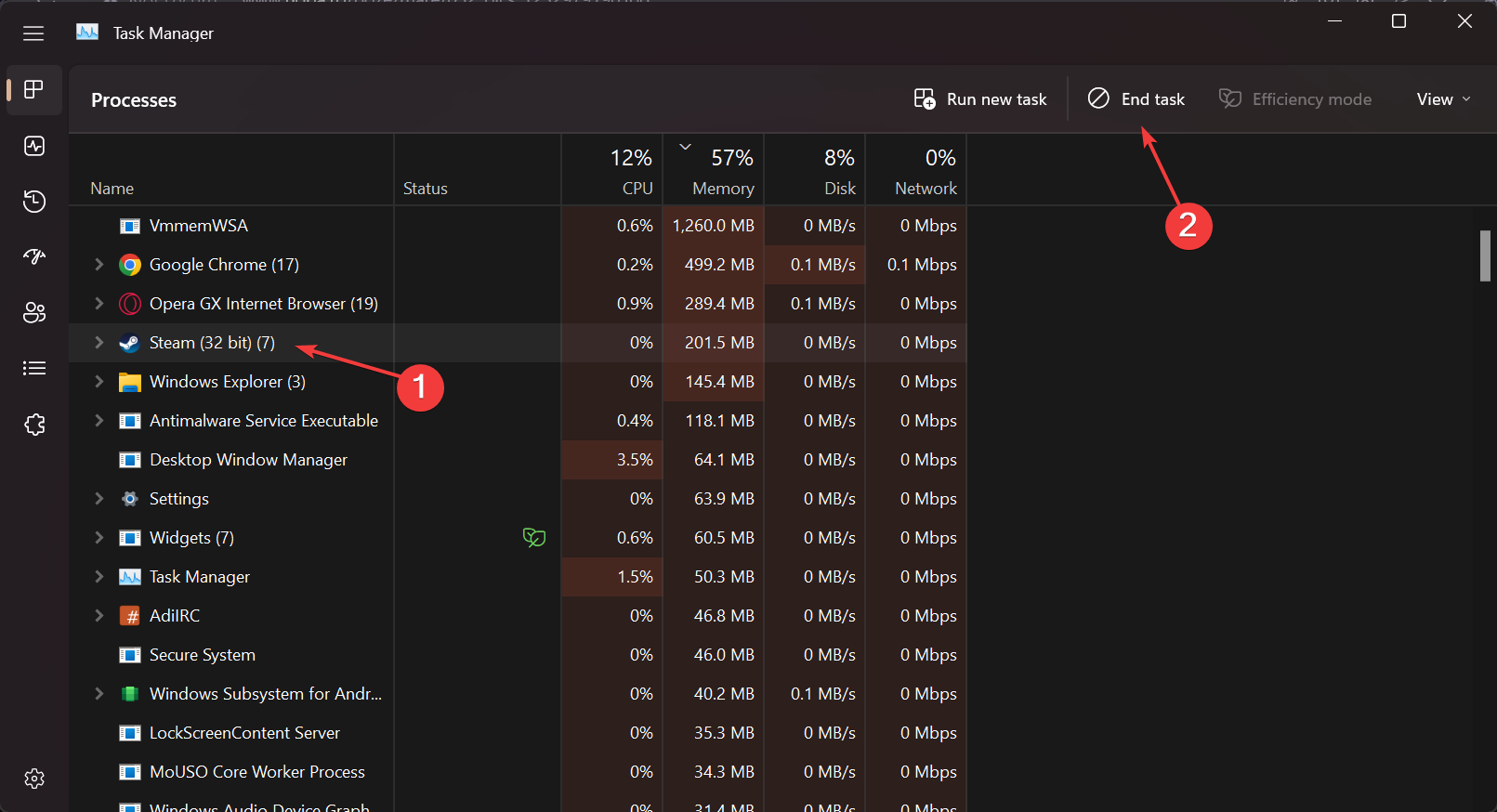The width and height of the screenshot is (1497, 812).
Task: Click the efficiency leaf icon for Widgets
Action: click(534, 537)
